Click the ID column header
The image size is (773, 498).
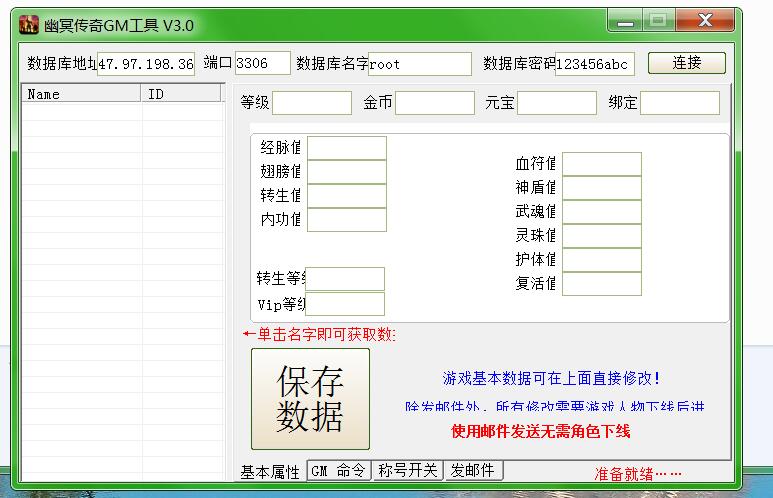[181, 94]
